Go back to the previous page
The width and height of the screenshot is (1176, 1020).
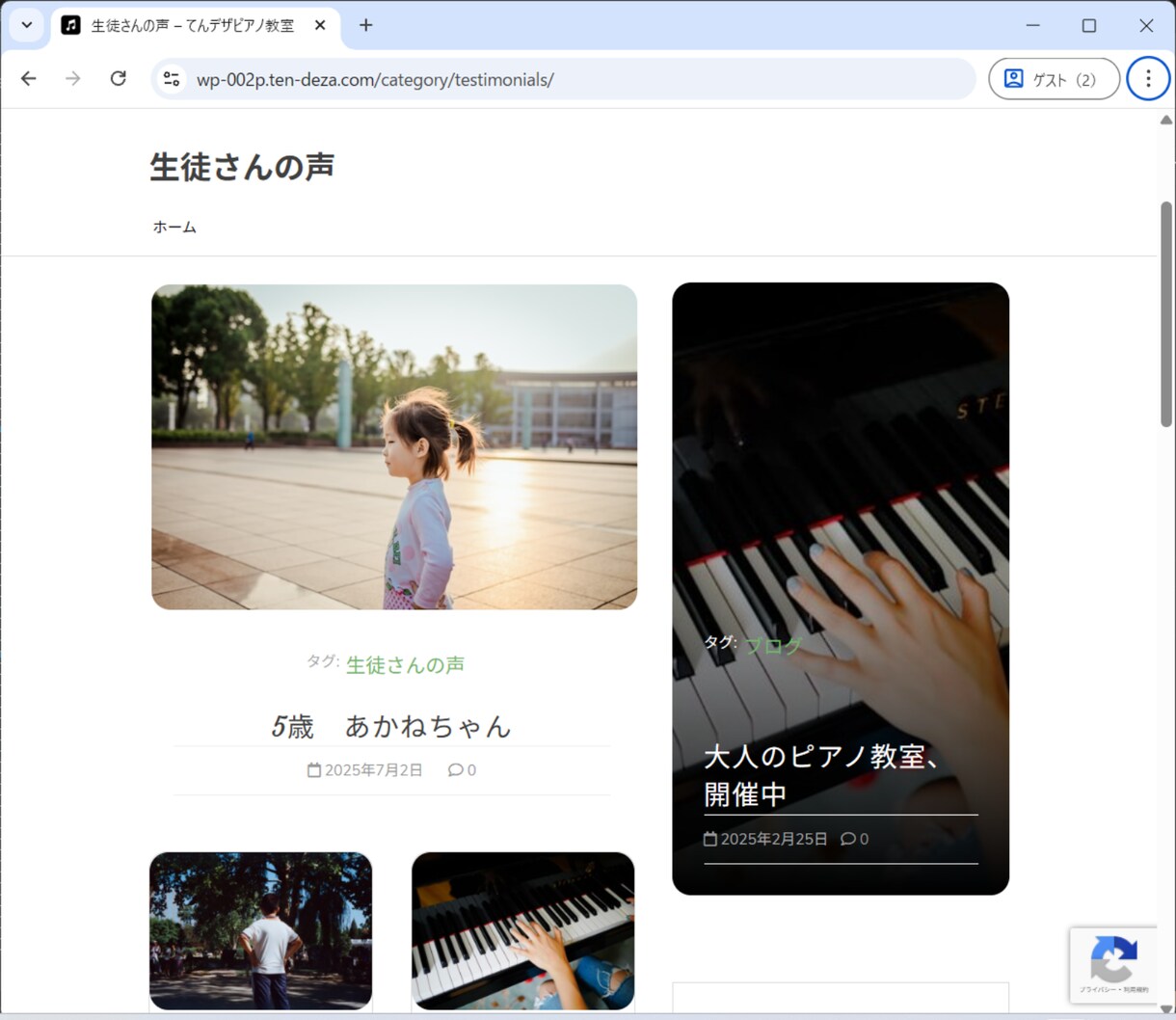29,79
